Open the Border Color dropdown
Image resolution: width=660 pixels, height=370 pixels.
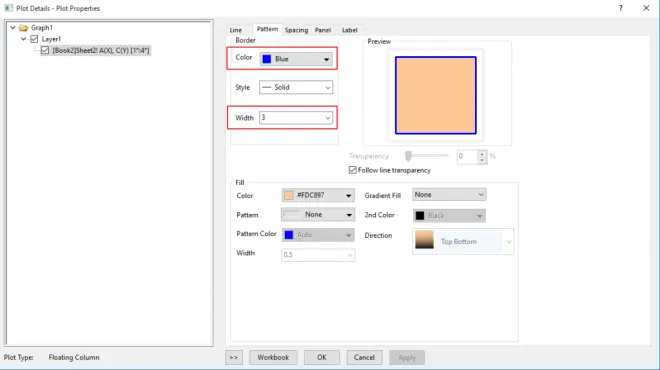coord(296,59)
